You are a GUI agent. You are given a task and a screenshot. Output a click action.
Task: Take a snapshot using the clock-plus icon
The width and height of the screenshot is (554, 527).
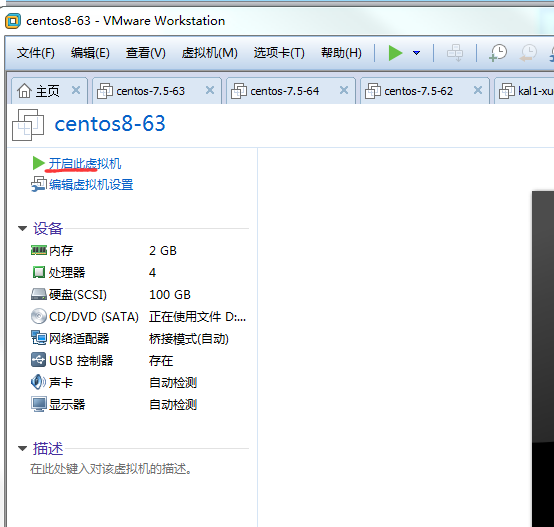point(498,53)
